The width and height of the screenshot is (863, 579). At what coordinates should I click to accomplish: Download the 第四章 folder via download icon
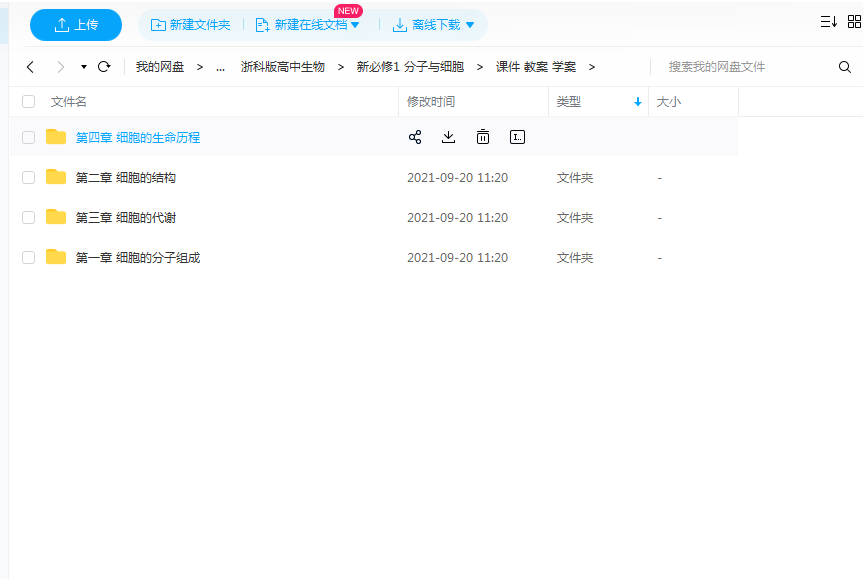449,137
